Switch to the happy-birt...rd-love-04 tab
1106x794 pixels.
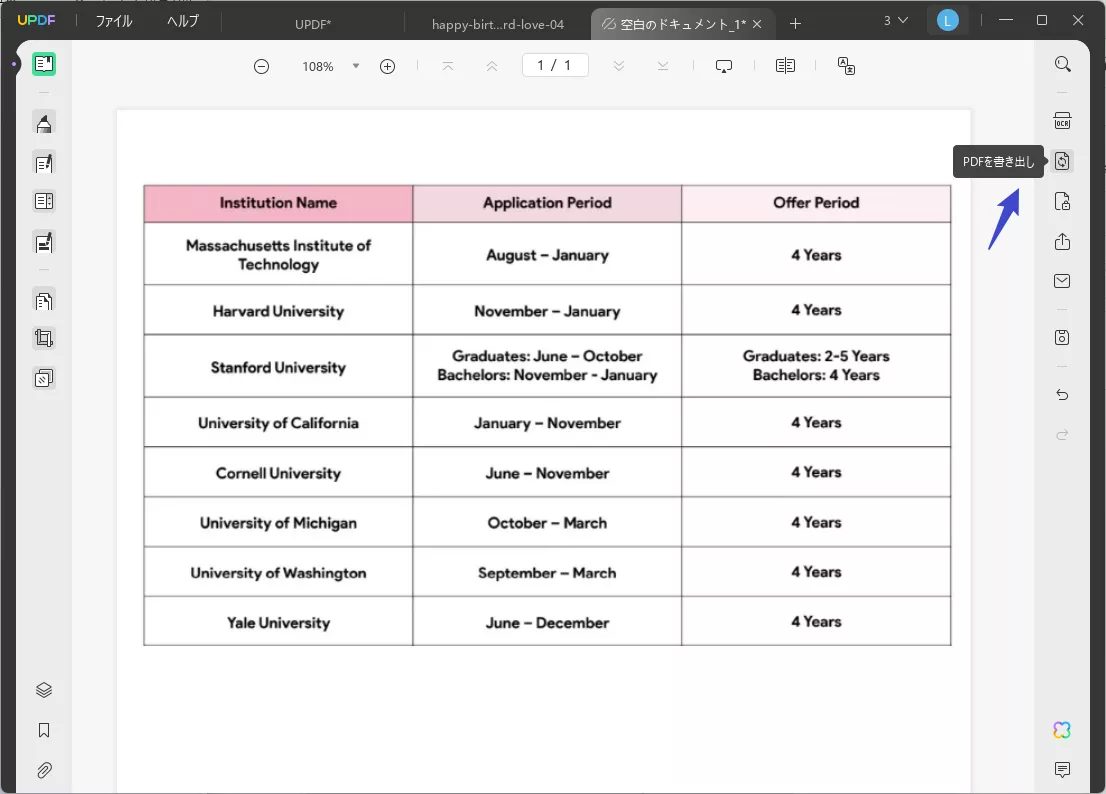tap(498, 24)
